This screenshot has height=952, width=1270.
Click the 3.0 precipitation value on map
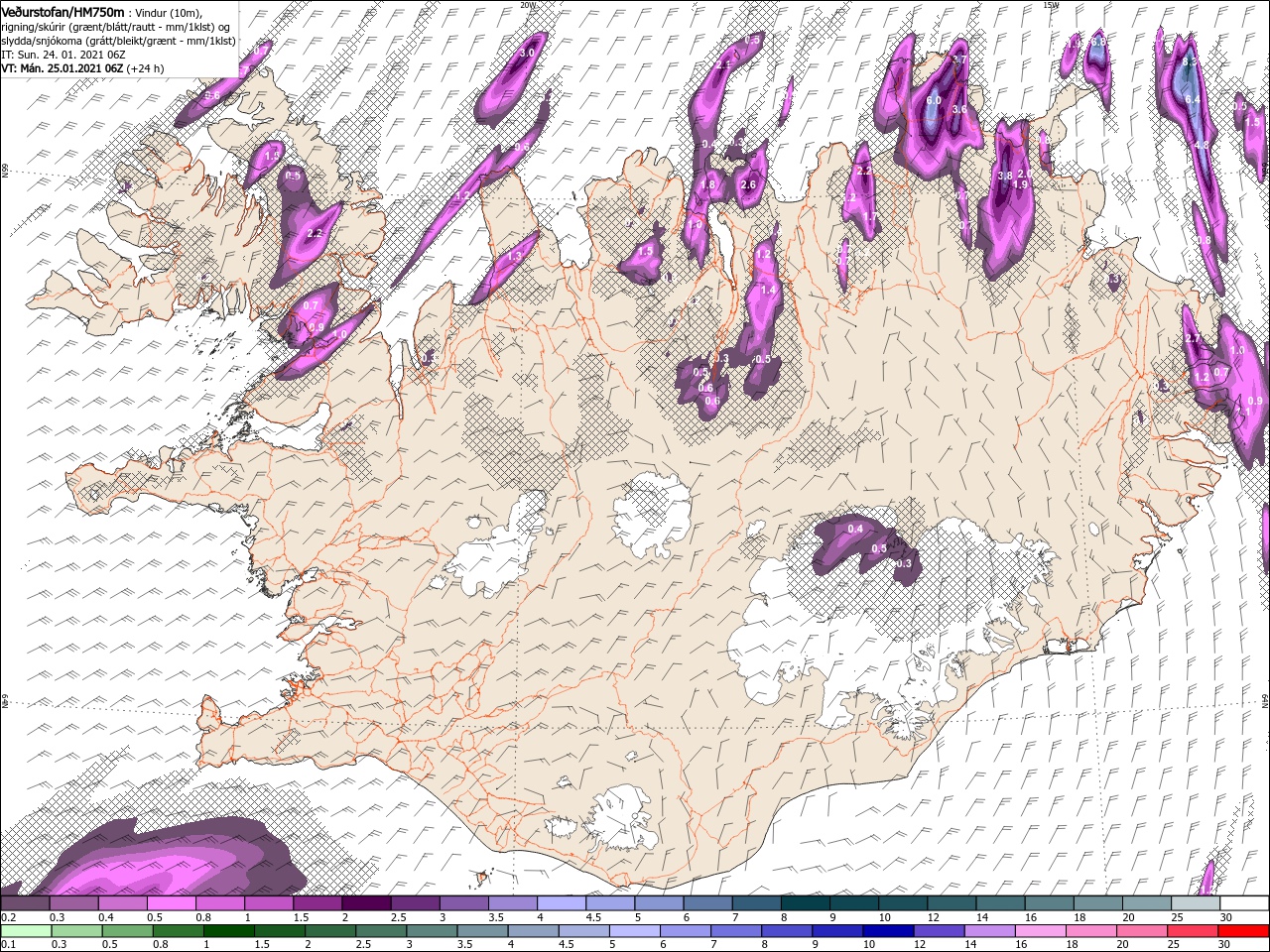[x=527, y=52]
